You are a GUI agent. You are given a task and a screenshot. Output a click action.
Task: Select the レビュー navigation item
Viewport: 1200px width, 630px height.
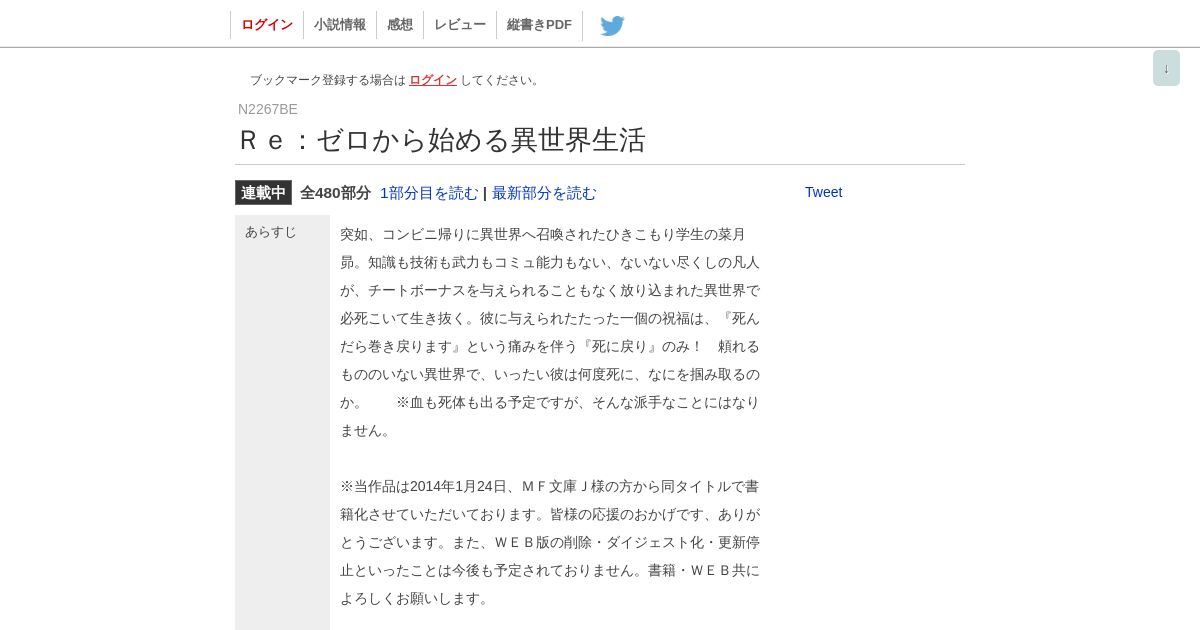click(460, 25)
